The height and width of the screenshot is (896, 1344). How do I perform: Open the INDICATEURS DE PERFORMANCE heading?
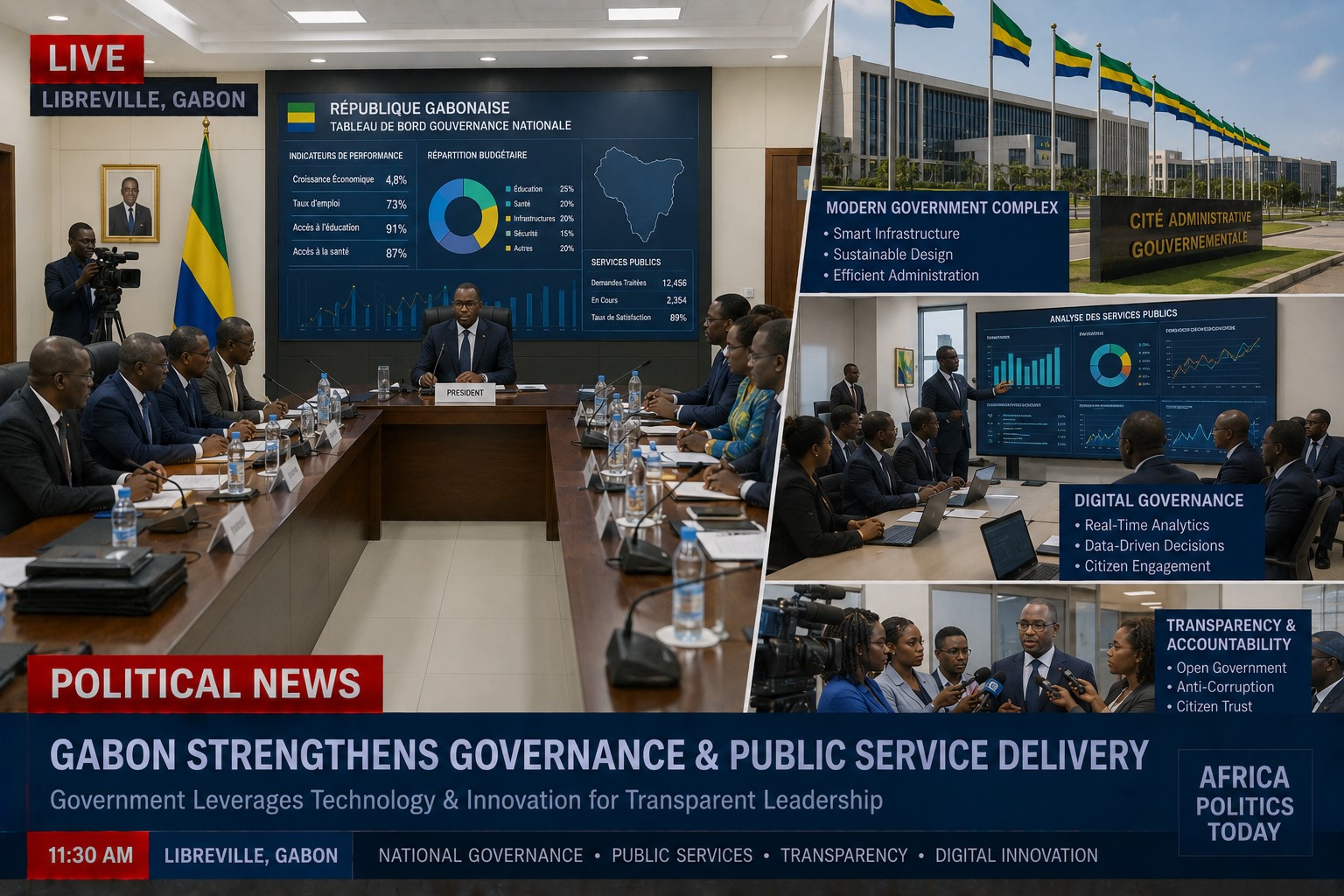346,156
